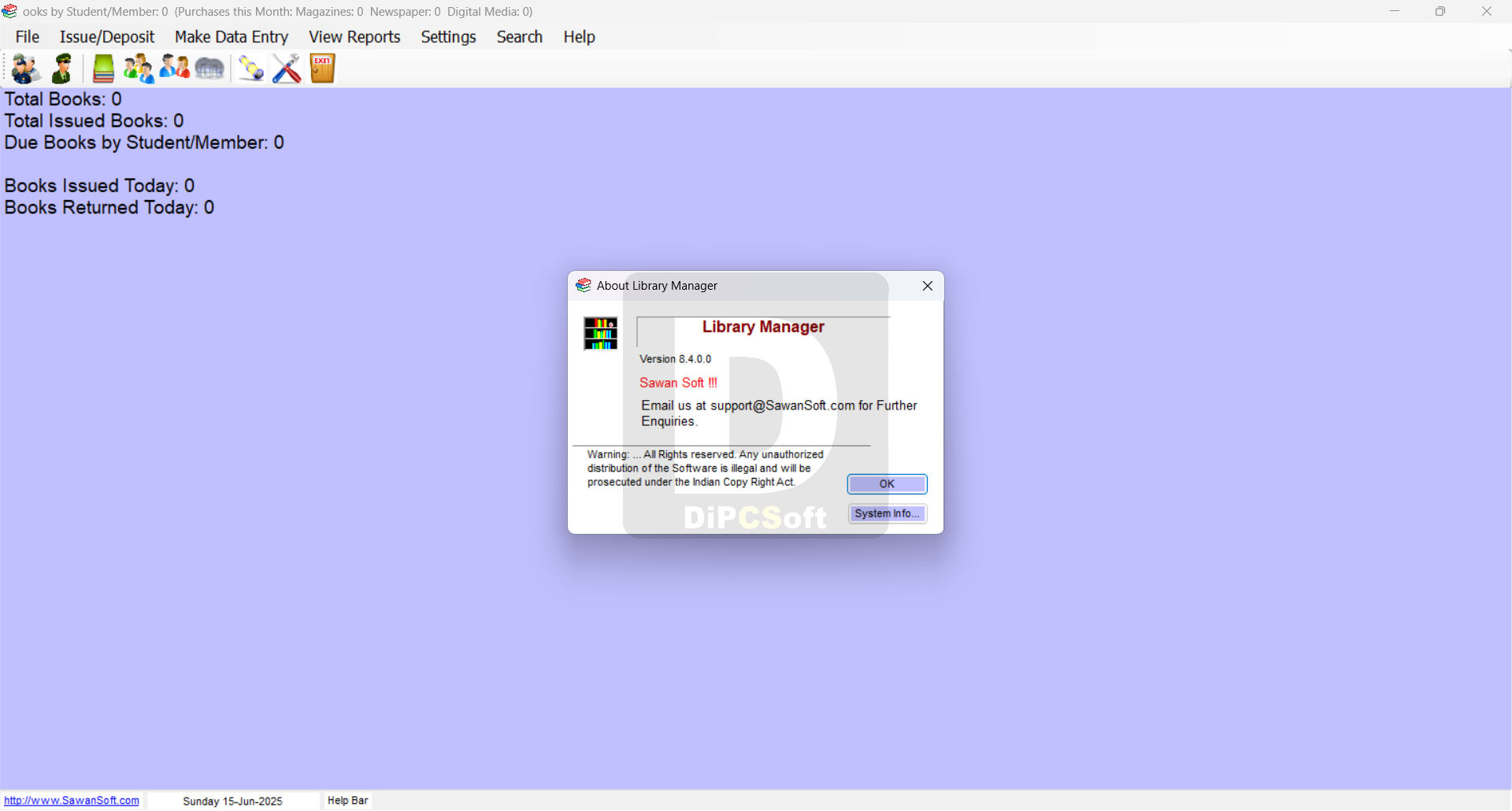
Task: Open the stacked books toolbar icon
Action: (x=103, y=69)
